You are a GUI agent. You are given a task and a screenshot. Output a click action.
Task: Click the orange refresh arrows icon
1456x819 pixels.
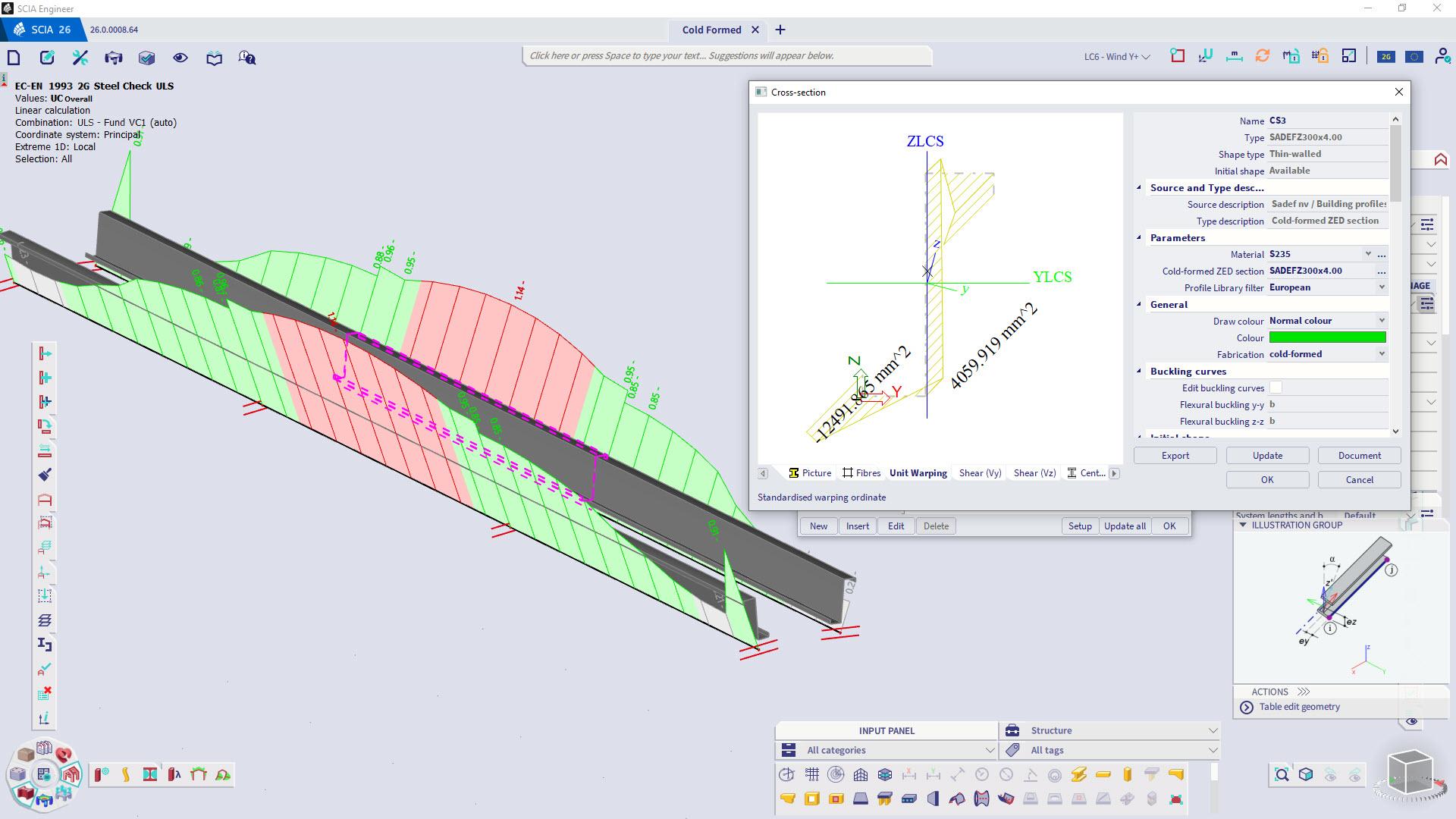[x=1263, y=56]
